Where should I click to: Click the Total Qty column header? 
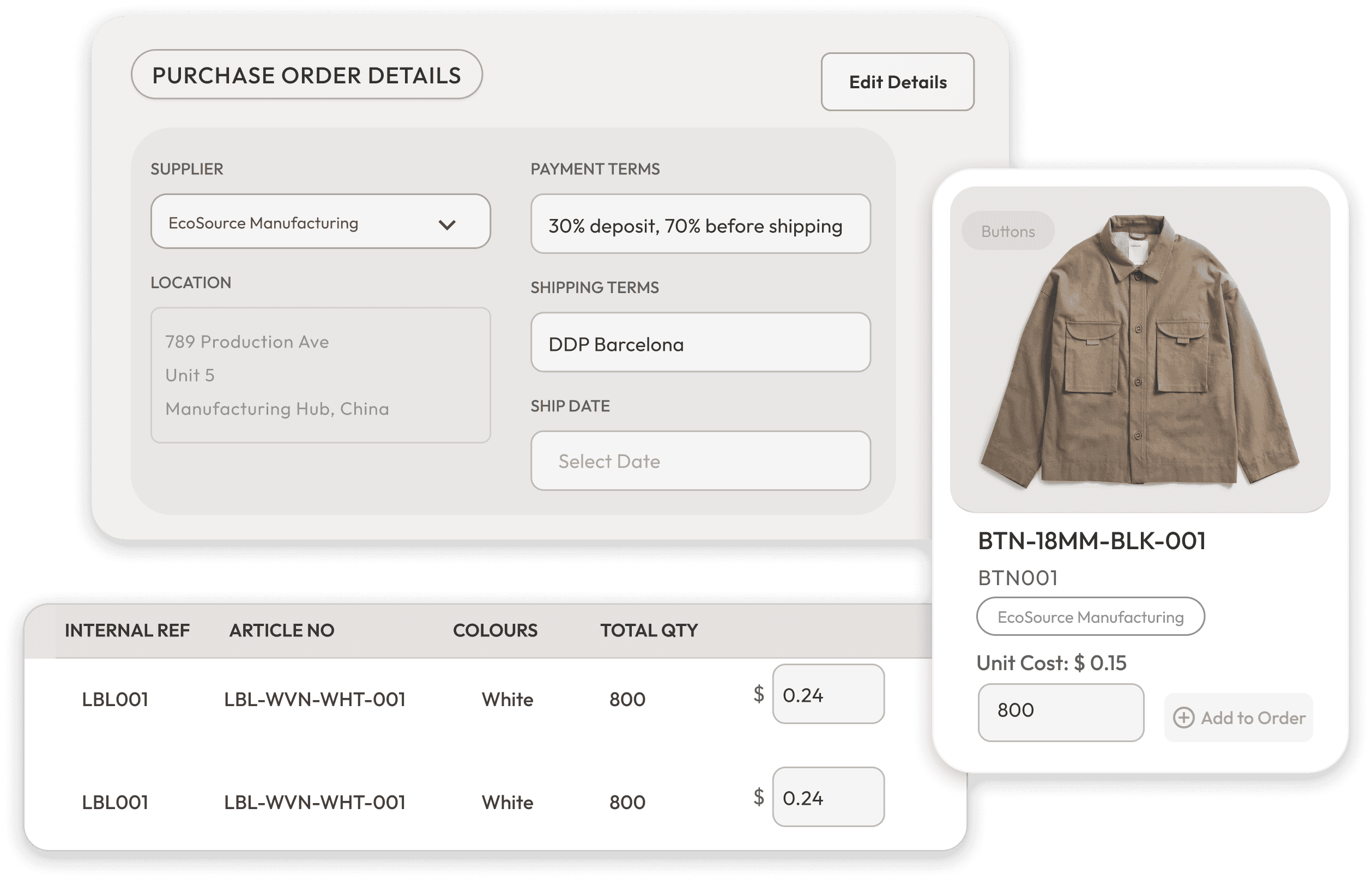pos(649,630)
